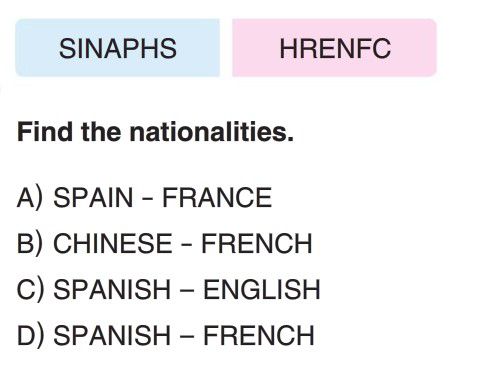Screen dimensions: 504x374
Task: Click the letter label 'D)'
Action: point(30,335)
